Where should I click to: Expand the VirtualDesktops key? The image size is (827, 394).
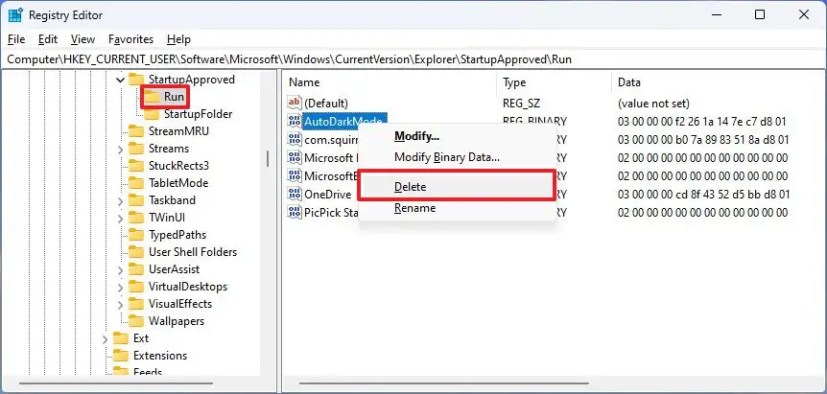[120, 287]
